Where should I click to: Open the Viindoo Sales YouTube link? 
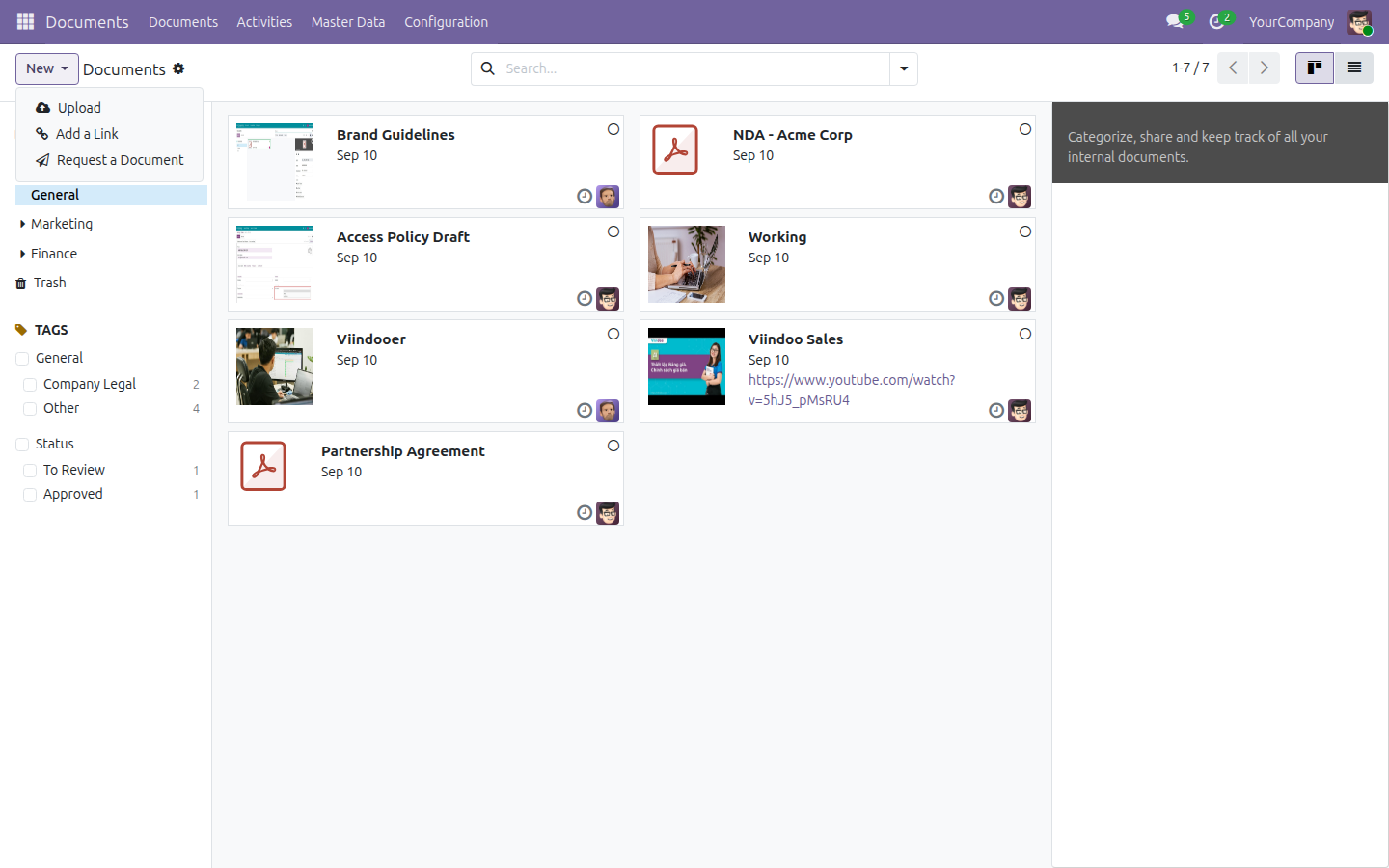click(x=852, y=390)
